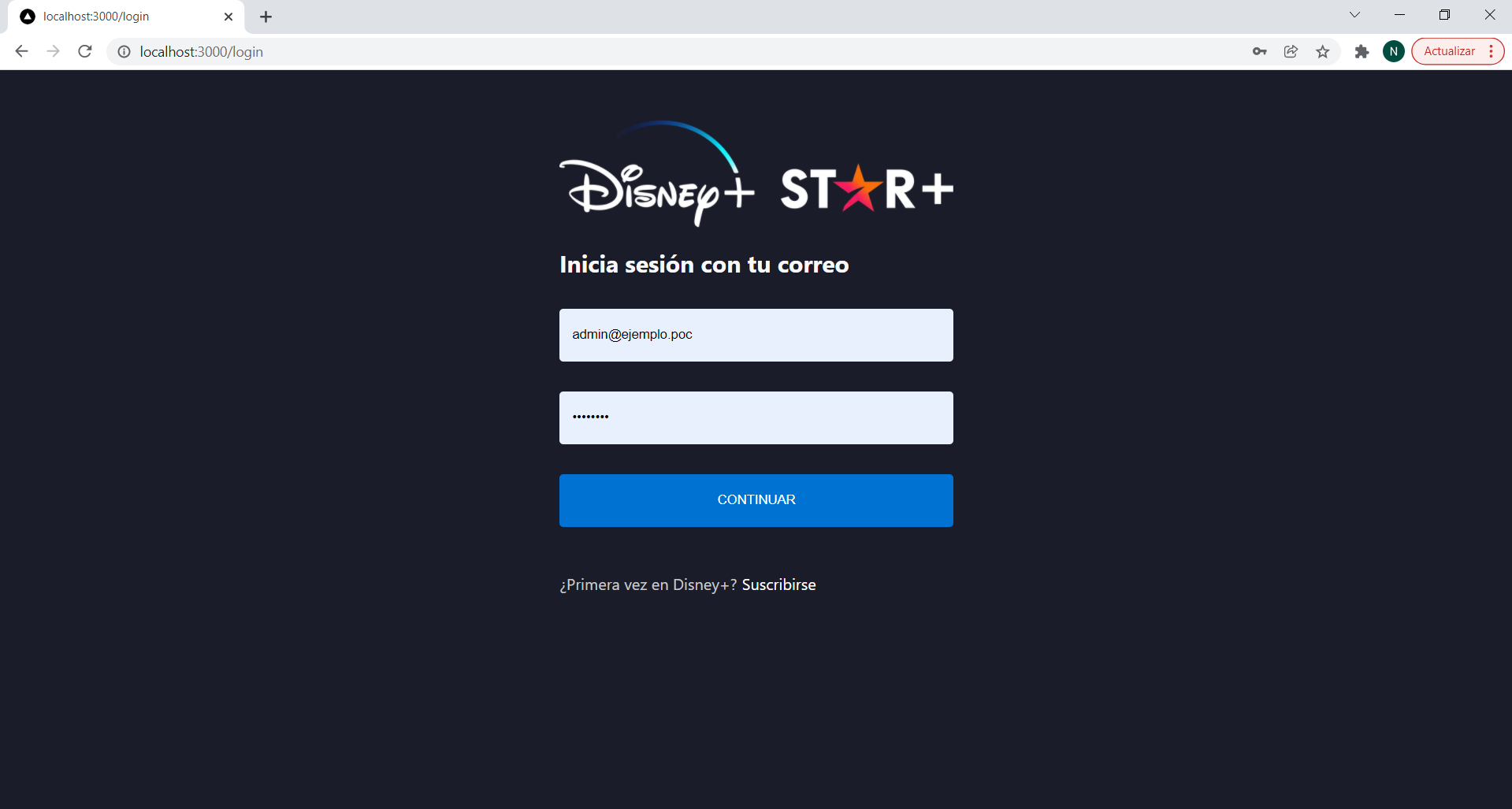1512x809 pixels.
Task: Select the admin@ejemplo.poc email field
Action: point(756,335)
